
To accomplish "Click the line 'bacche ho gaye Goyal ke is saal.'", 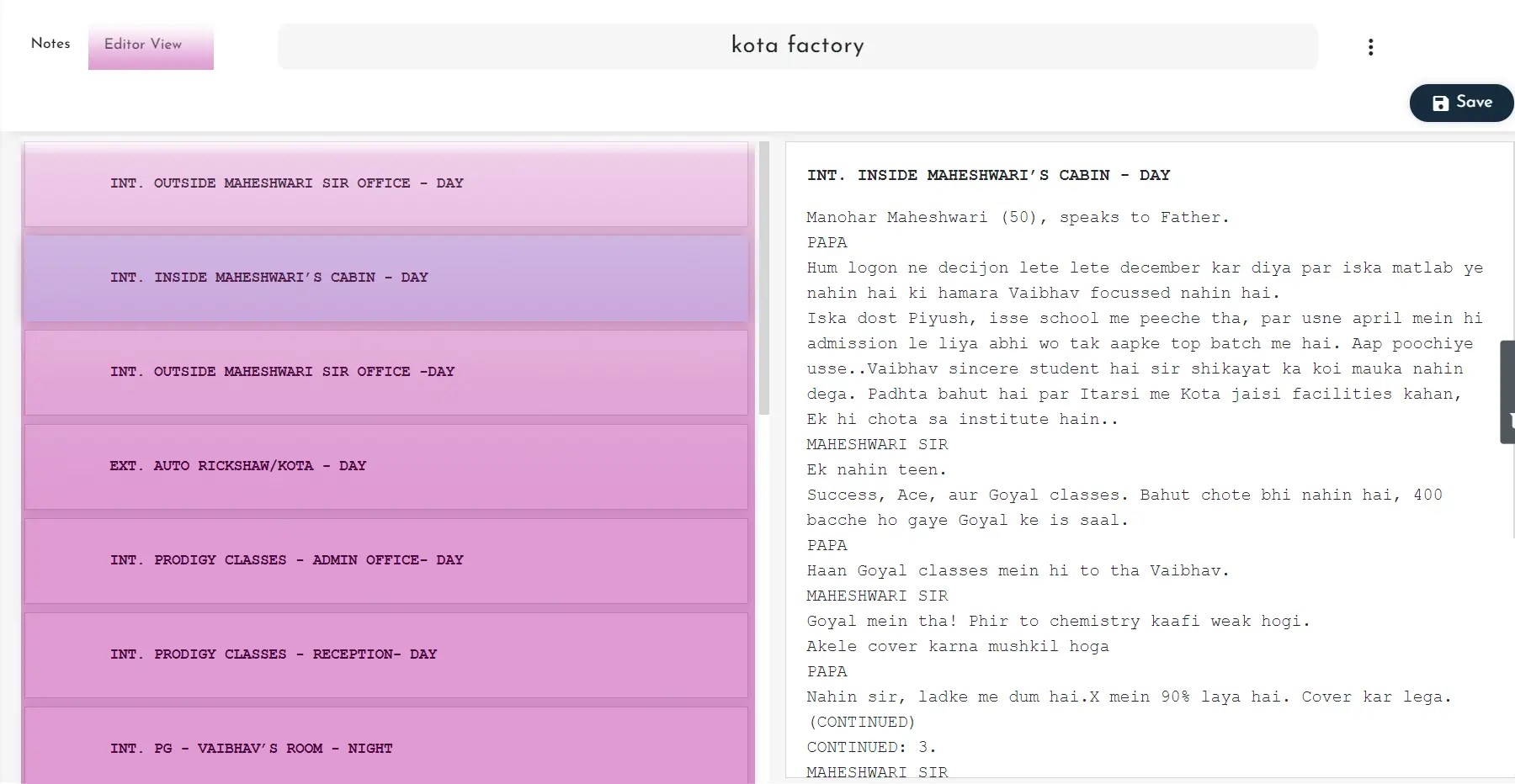I will click(x=967, y=520).
